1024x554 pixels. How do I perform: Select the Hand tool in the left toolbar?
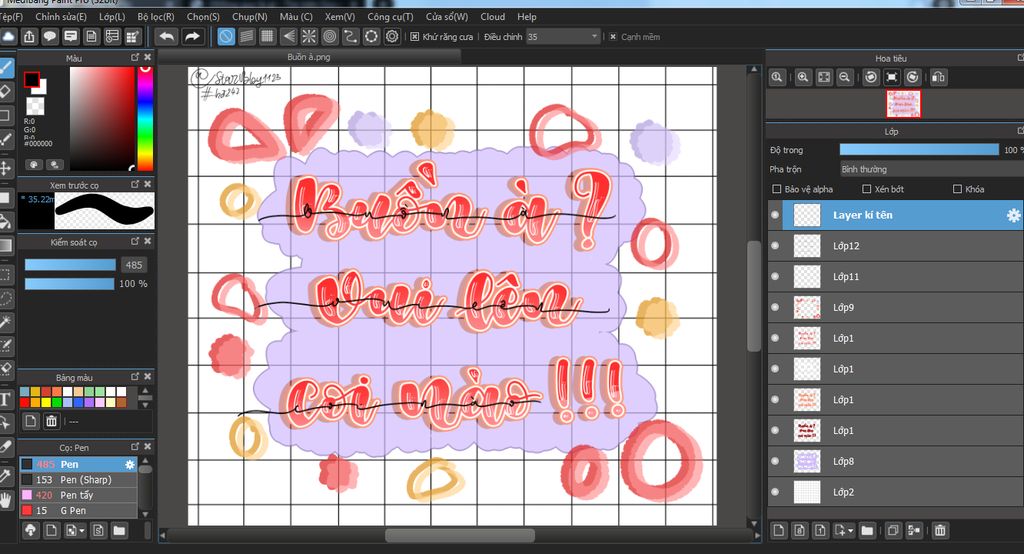[5, 500]
